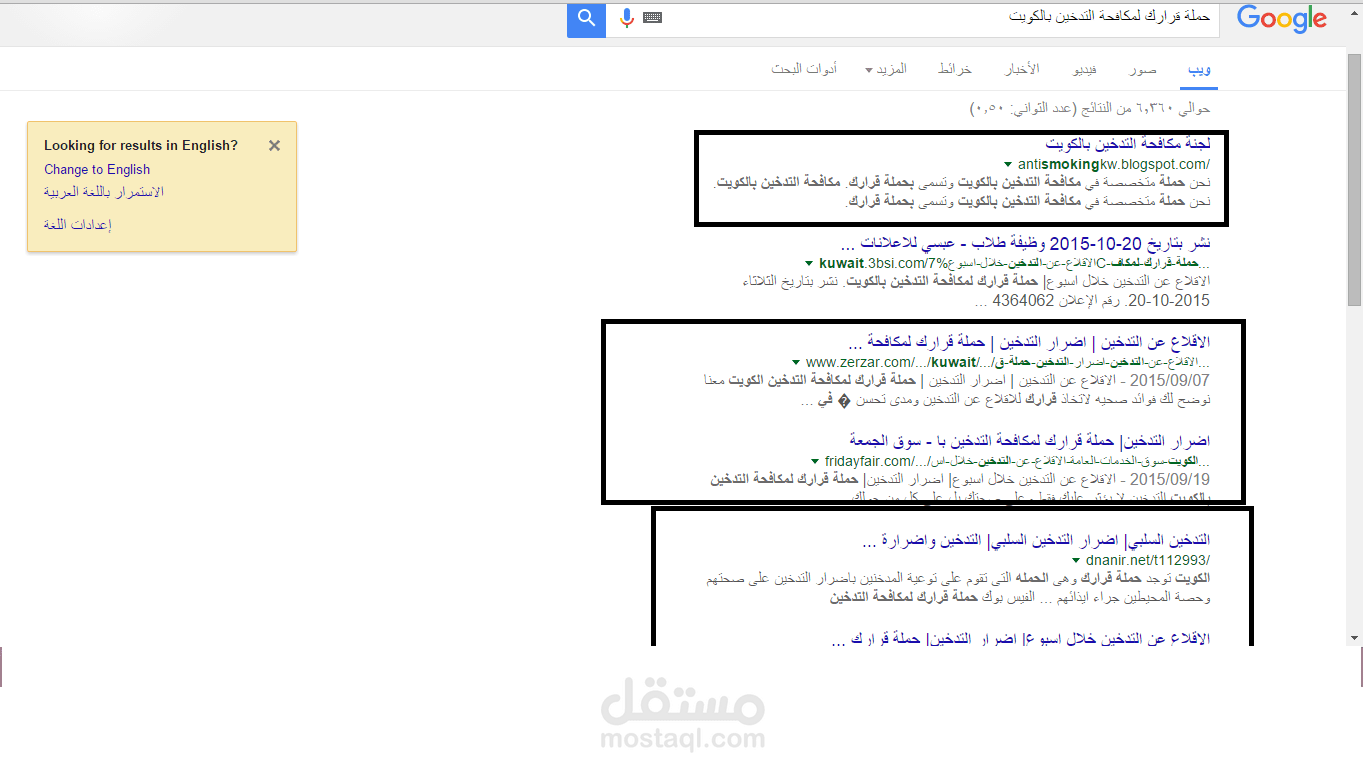Click the ad number 4364062 text
This screenshot has height=768, width=1366.
[1024, 301]
